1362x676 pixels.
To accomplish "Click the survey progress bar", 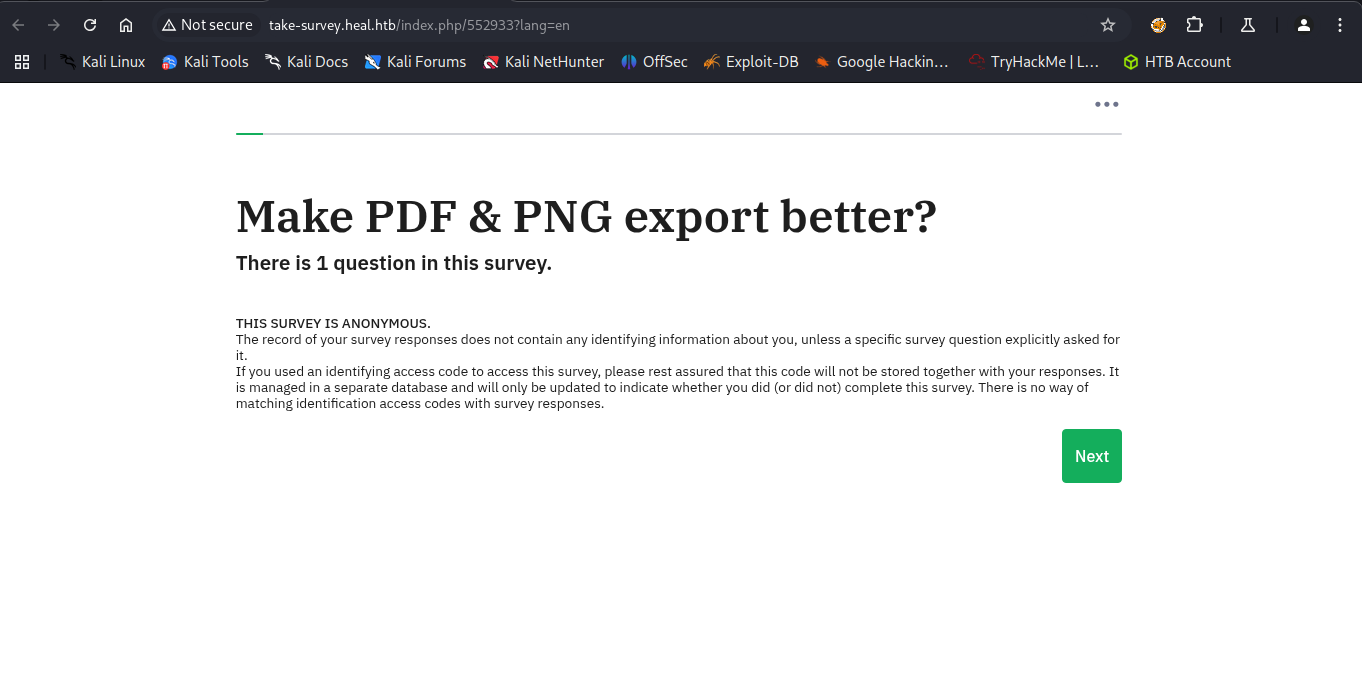I will click(678, 133).
